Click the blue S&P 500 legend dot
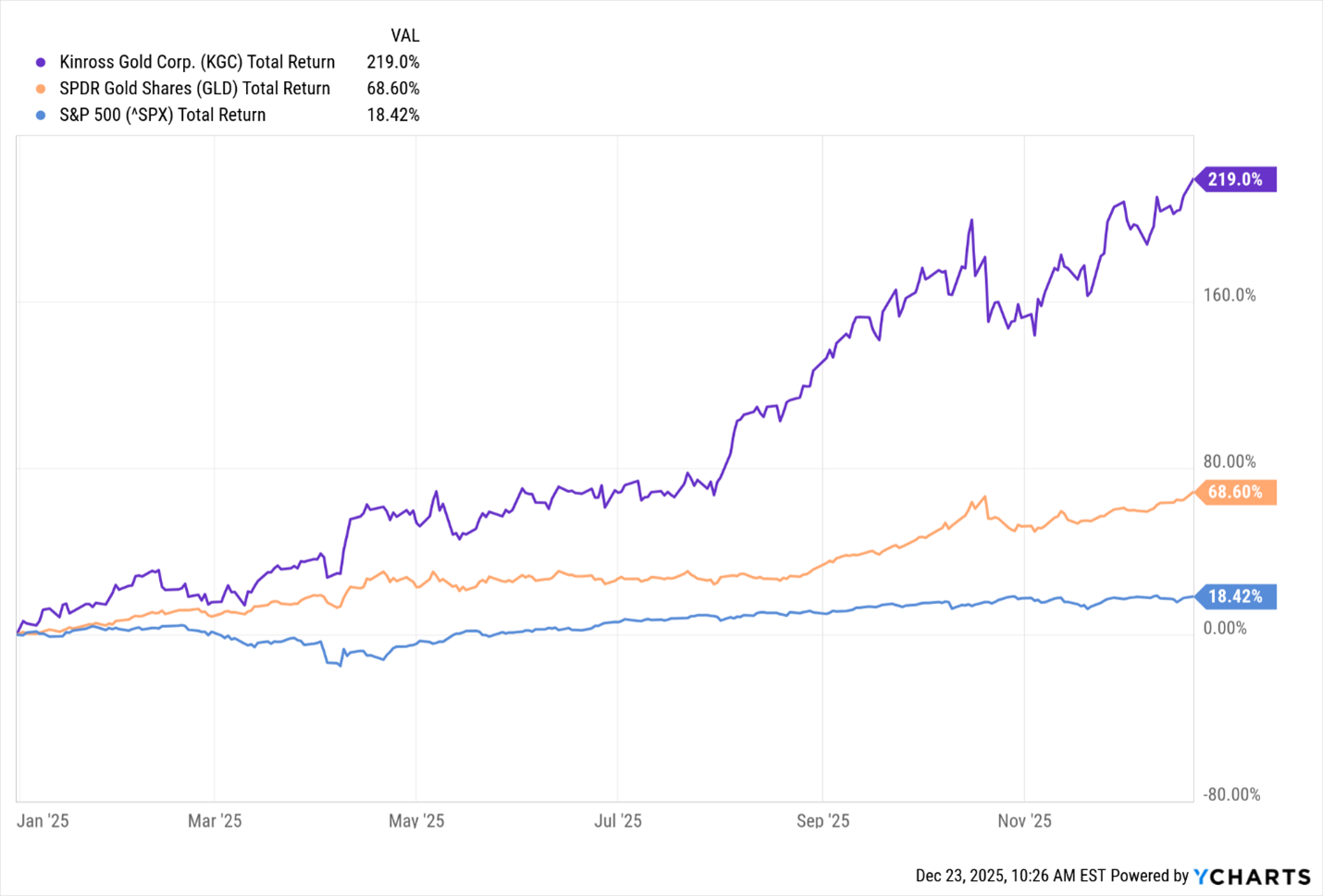The width and height of the screenshot is (1323, 896). click(41, 116)
